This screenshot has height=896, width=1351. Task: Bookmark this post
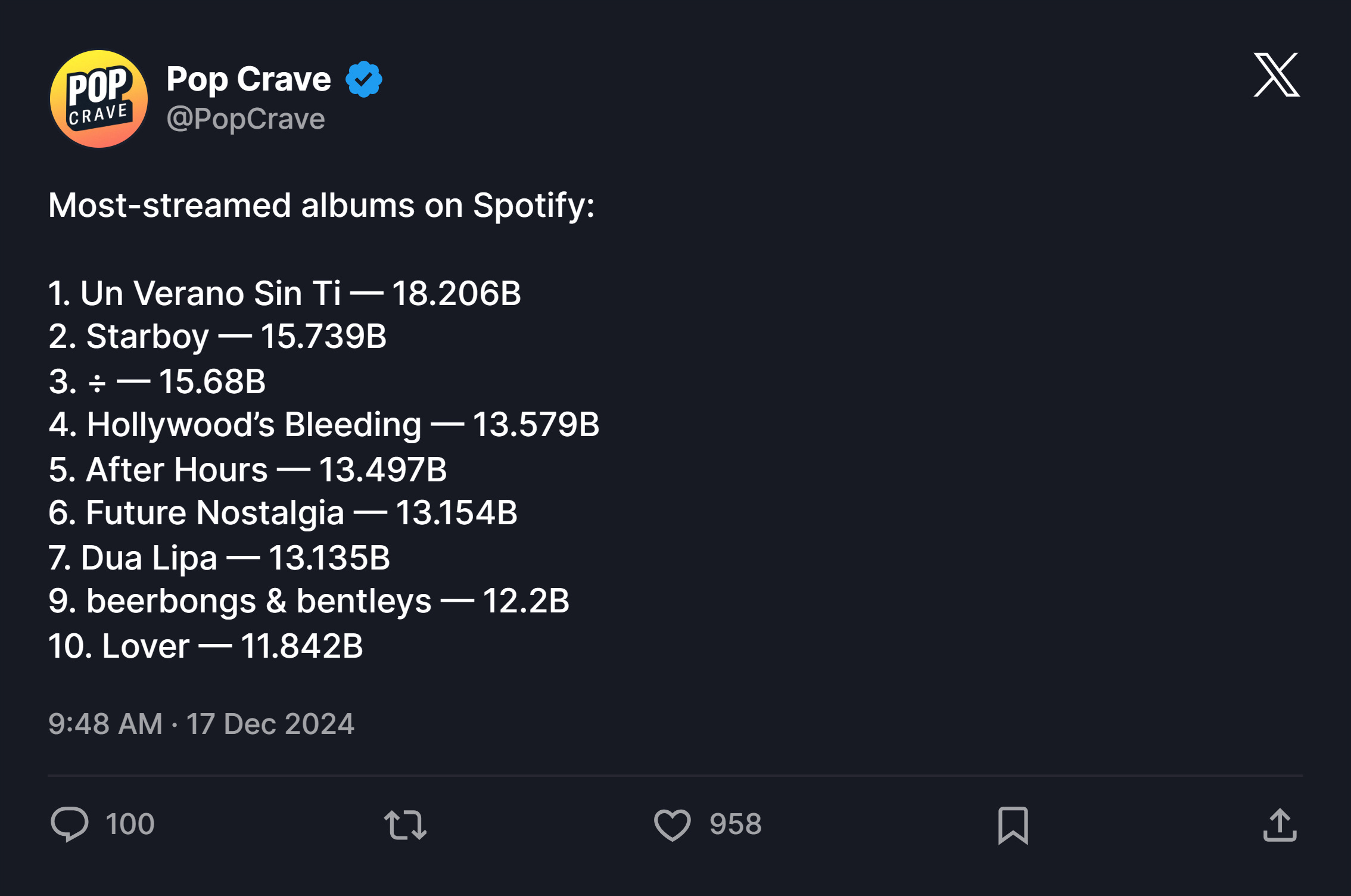coord(1013,826)
